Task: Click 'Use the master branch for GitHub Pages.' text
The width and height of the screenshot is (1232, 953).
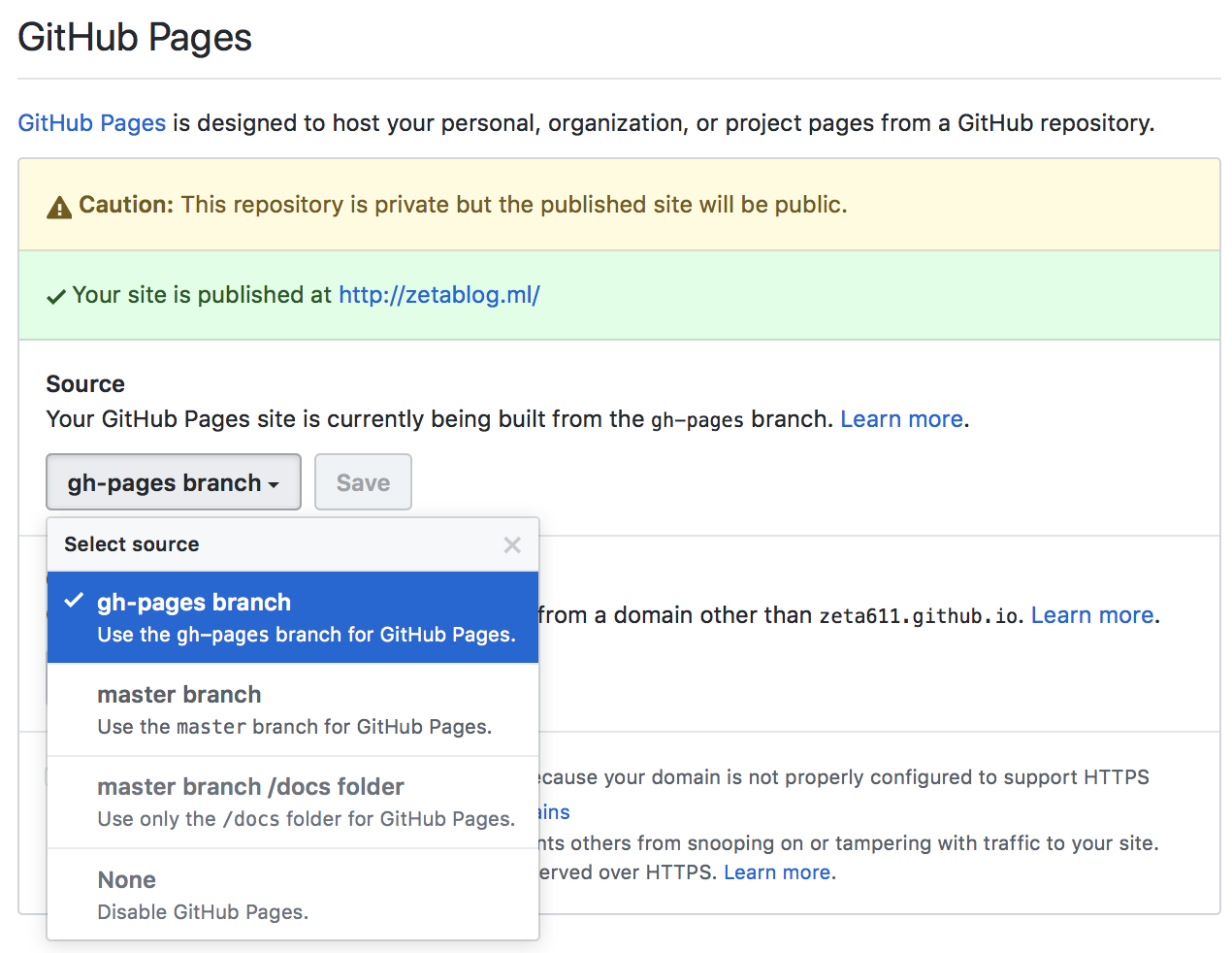Action: pyautogui.click(x=295, y=727)
